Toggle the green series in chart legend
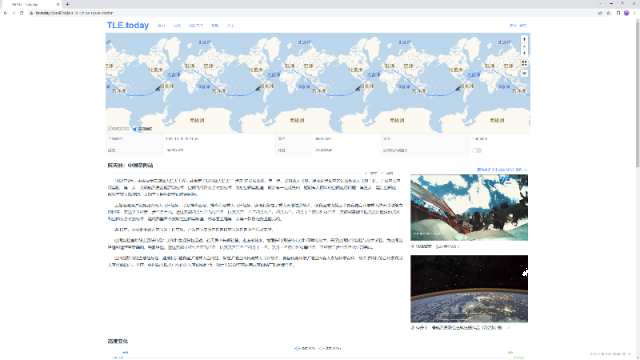Image resolution: width=640 pixels, height=360 pixels. click(x=329, y=348)
